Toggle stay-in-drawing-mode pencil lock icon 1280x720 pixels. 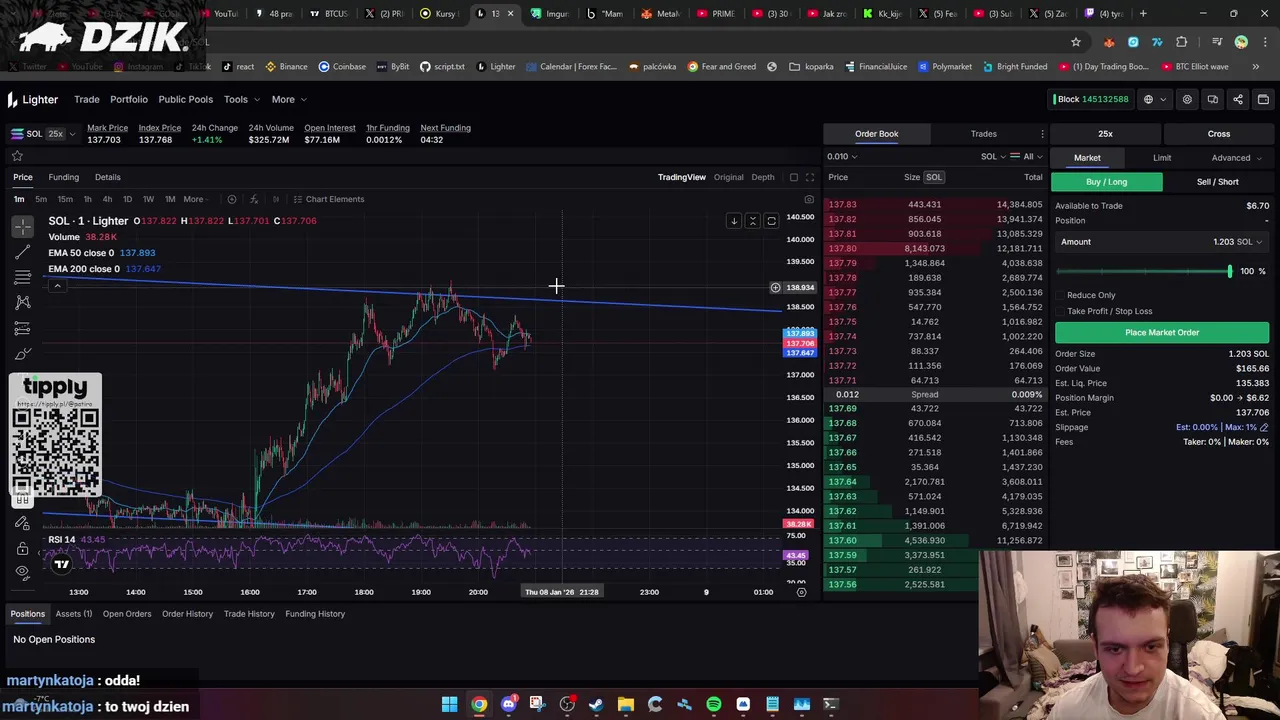tap(22, 523)
